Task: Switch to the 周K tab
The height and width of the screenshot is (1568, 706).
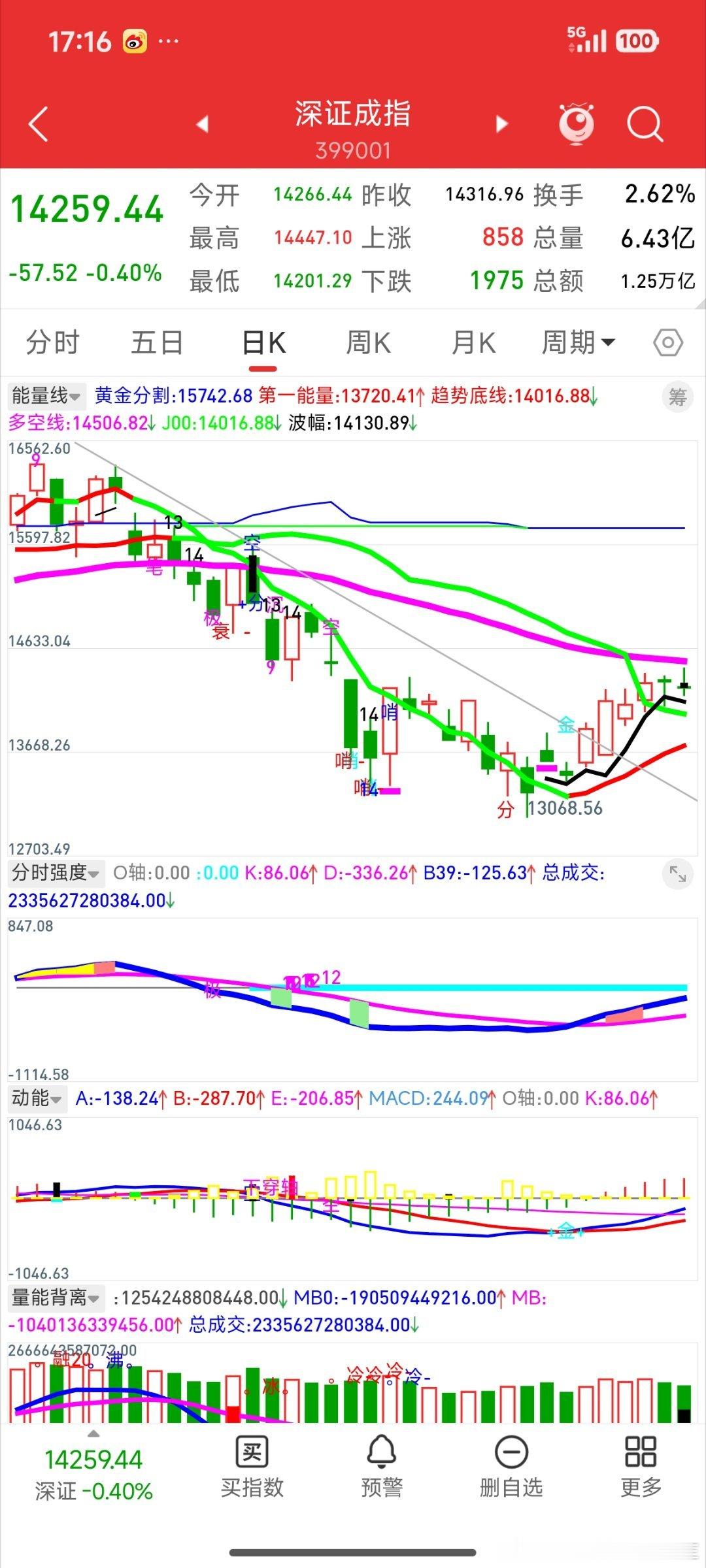Action: [x=367, y=342]
